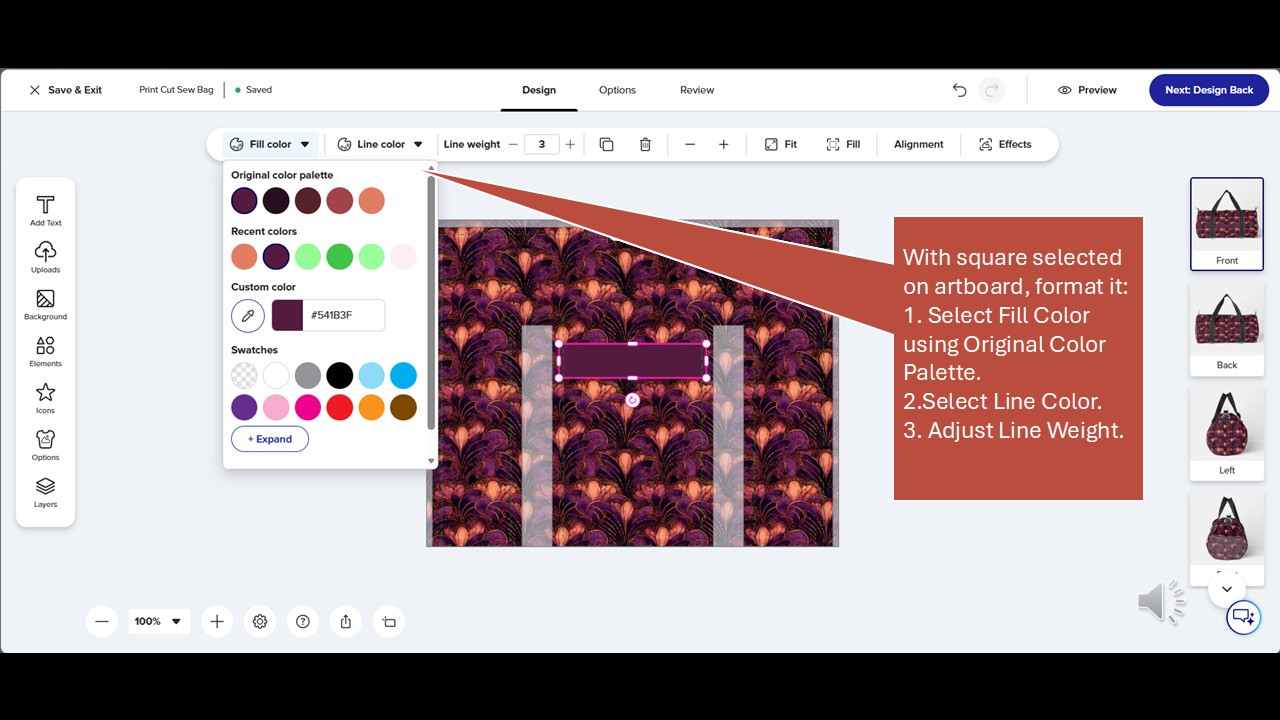
Task: Select the Back view thumbnail
Action: [1227, 329]
